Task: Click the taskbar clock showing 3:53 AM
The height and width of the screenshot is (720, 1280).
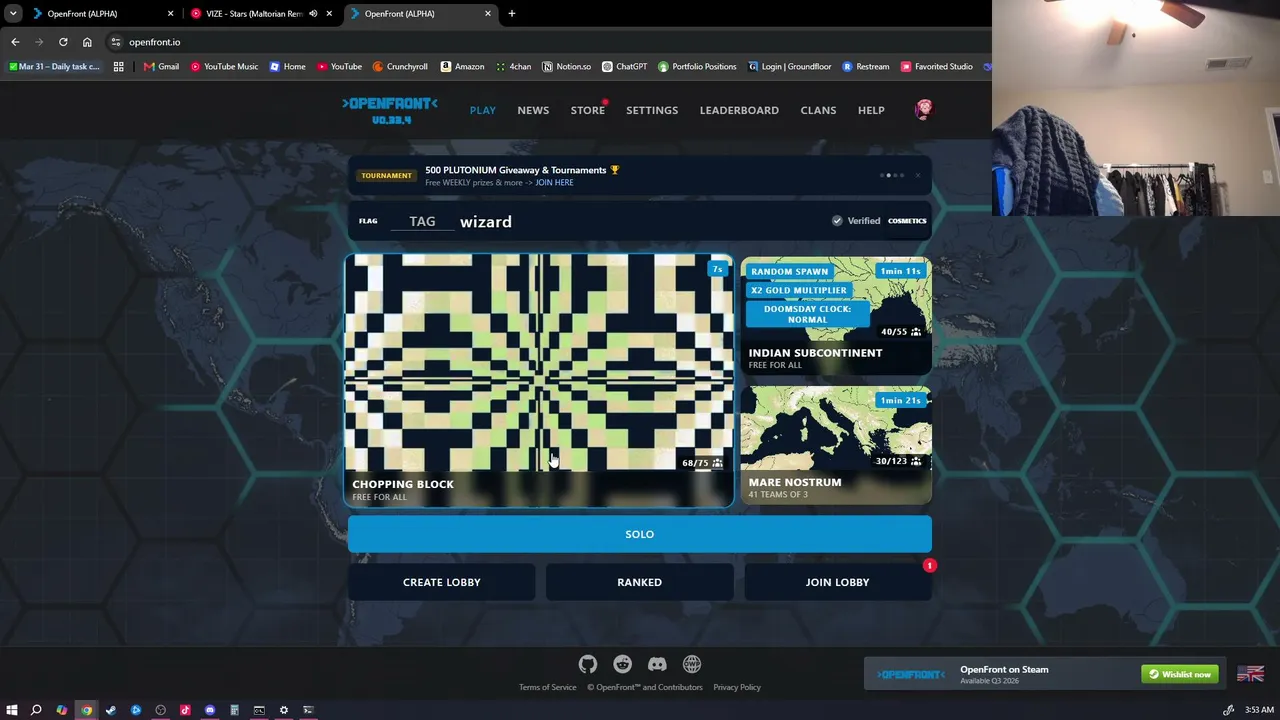Action: coord(1259,710)
